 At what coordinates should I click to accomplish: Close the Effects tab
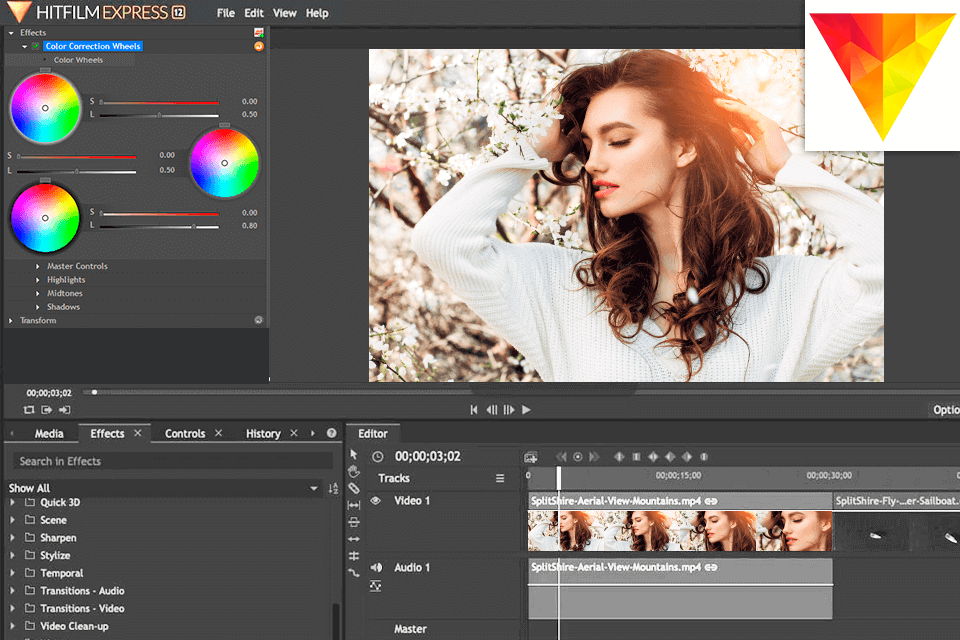click(138, 433)
